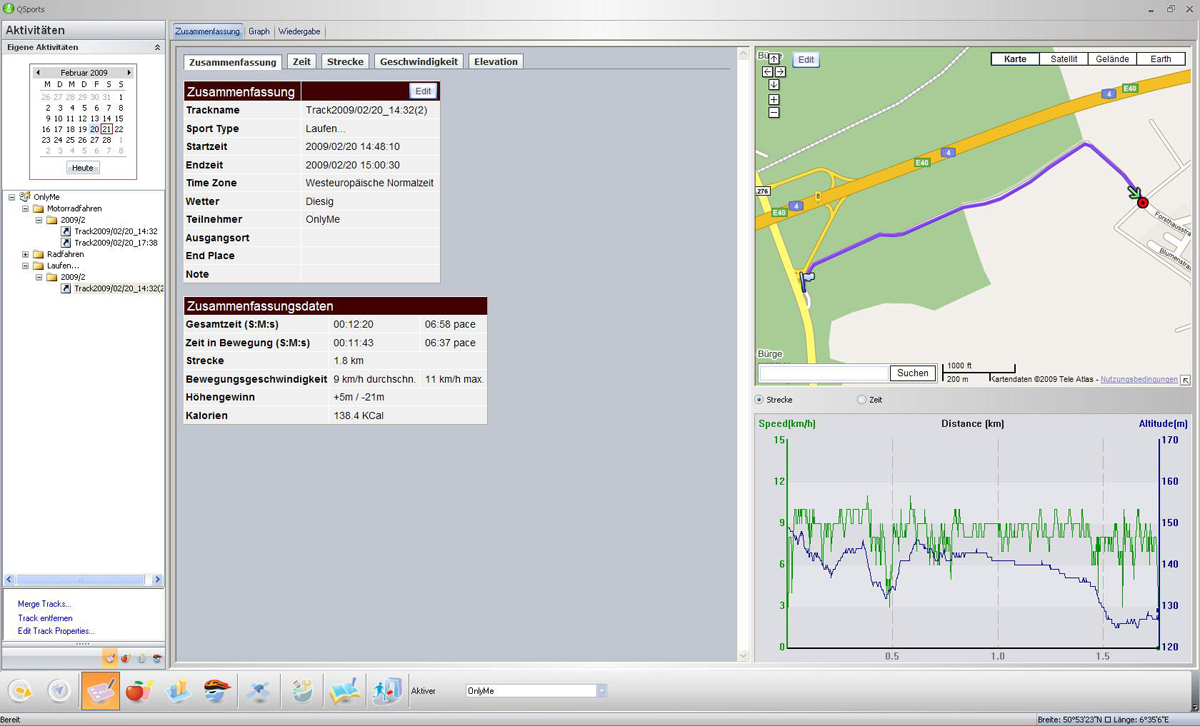
Task: Switch map view to Satellit
Action: click(1063, 59)
